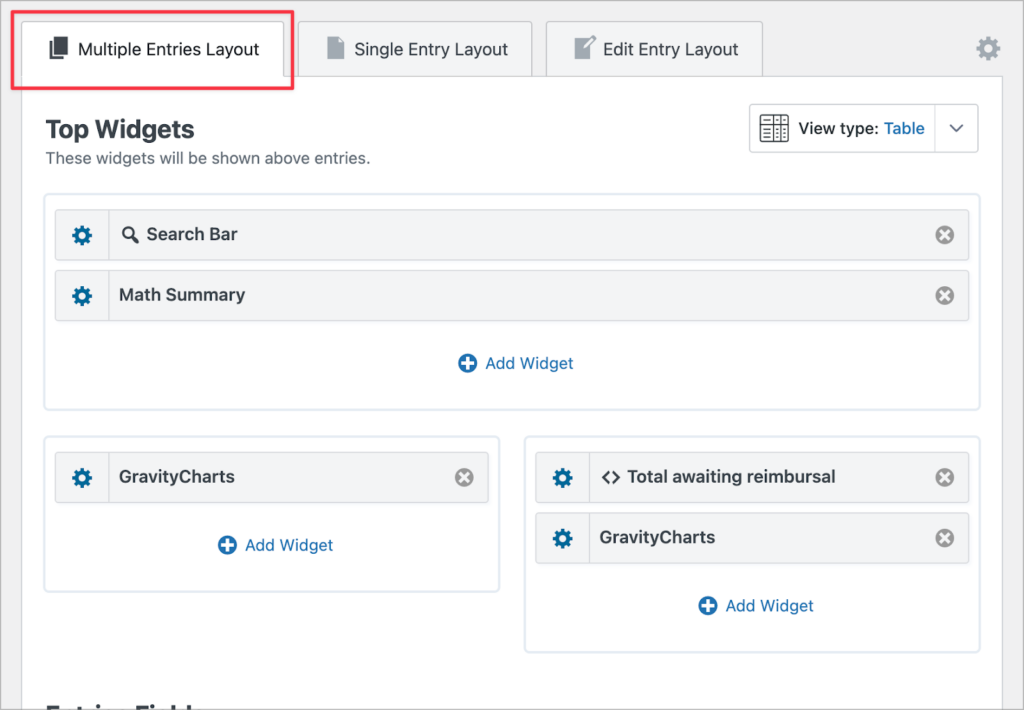Screen dimensions: 1024x710
Task: Open the Math Summary widget settings gear
Action: 82,296
